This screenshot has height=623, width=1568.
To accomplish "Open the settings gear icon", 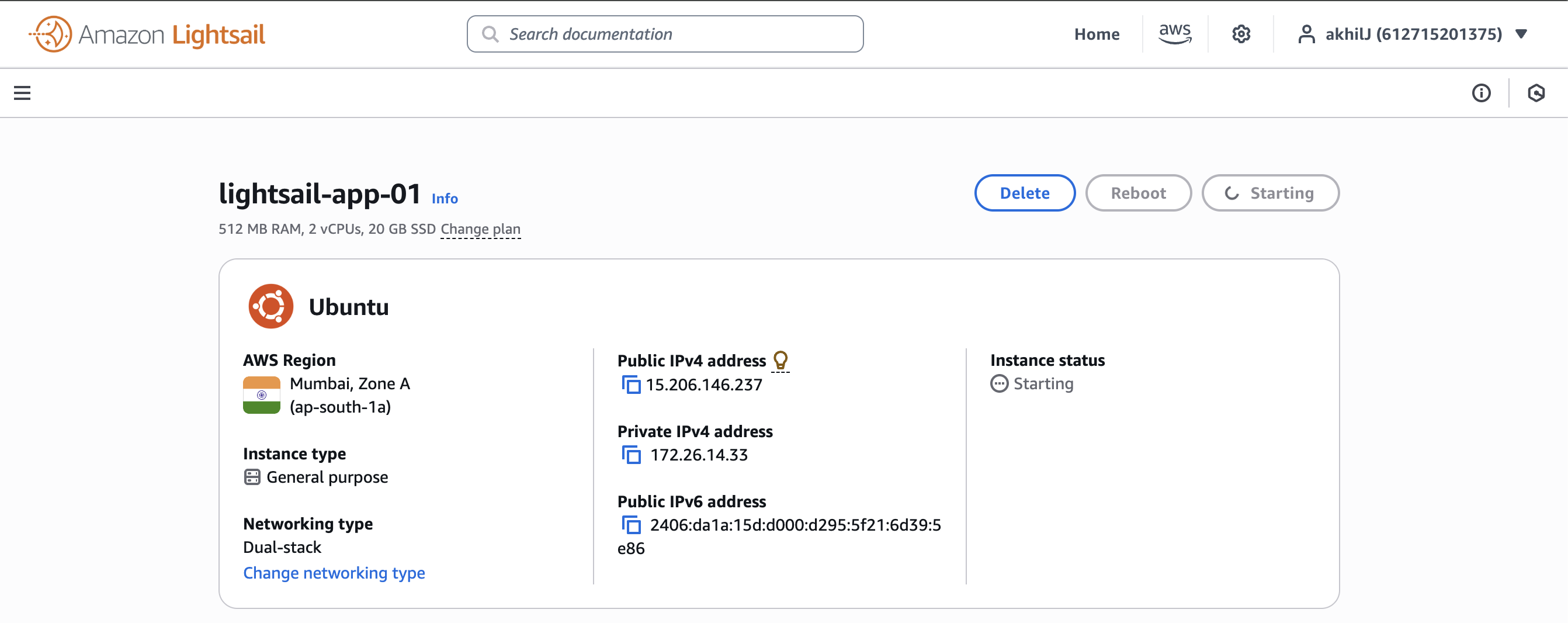I will click(1241, 34).
